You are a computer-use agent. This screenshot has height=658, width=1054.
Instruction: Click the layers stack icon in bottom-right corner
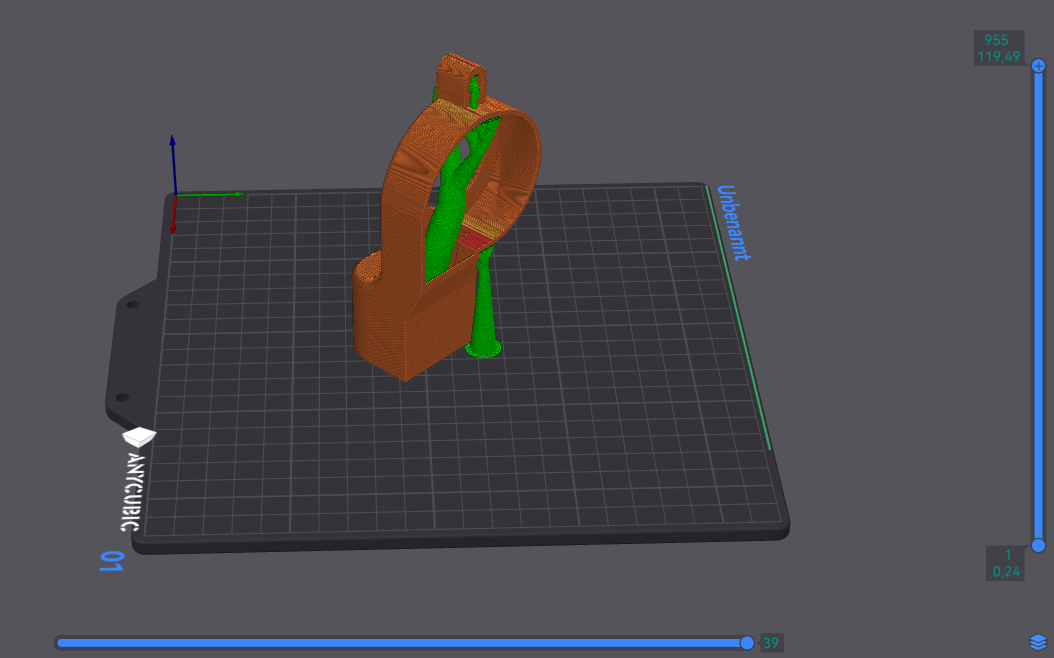coord(1038,643)
